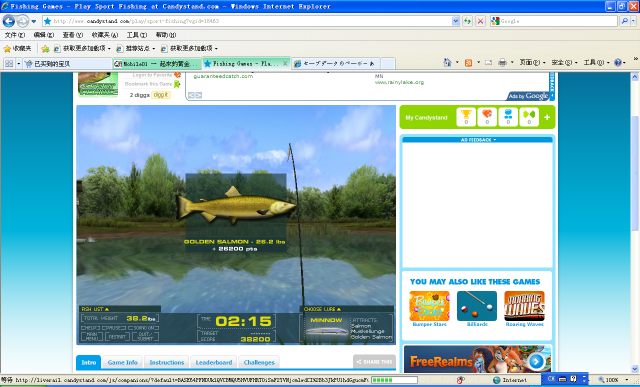This screenshot has width=640, height=387.
Task: Open the 页面(P) dropdown
Action: (532, 62)
